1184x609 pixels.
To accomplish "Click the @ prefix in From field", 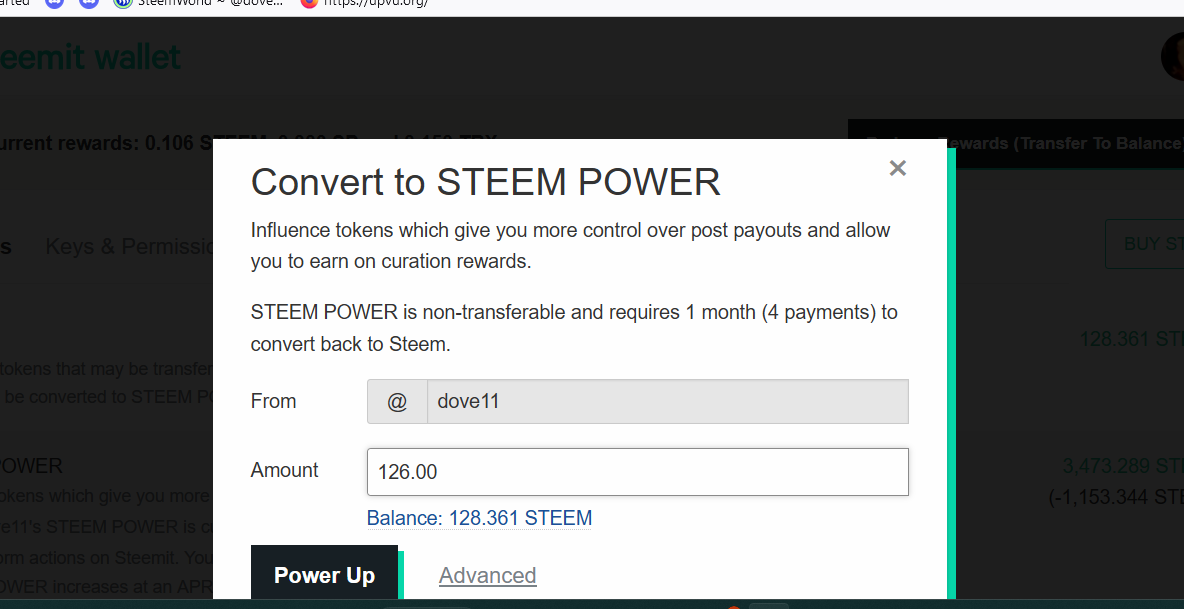I will pos(397,401).
